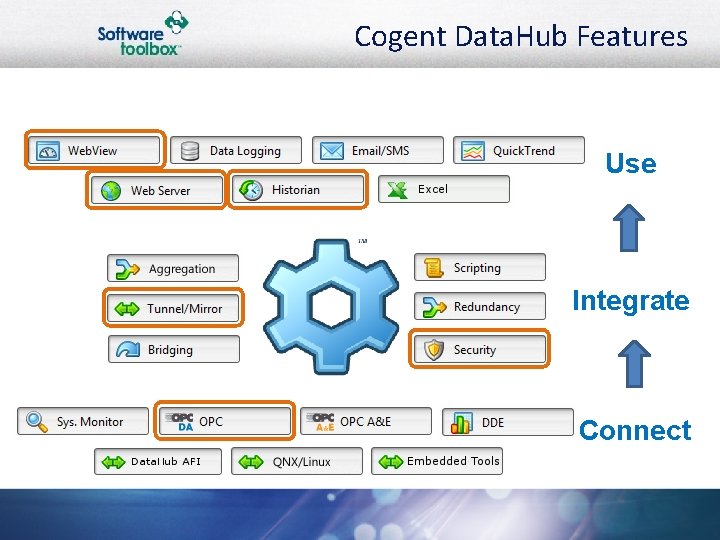Click the 'Cogent DataHub Features' title
Image resolution: width=720 pixels, height=540 pixels.
pyautogui.click(x=521, y=37)
